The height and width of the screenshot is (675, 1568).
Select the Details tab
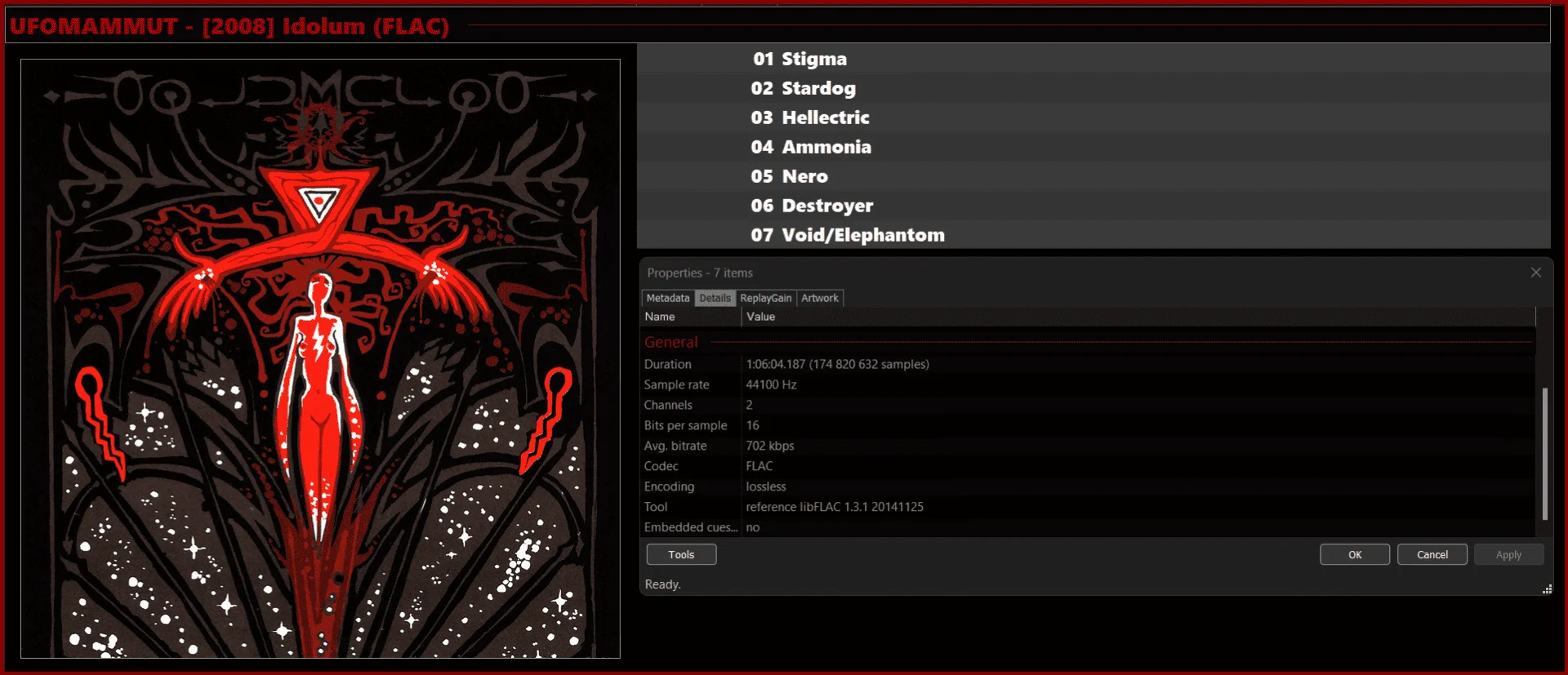pyautogui.click(x=715, y=298)
